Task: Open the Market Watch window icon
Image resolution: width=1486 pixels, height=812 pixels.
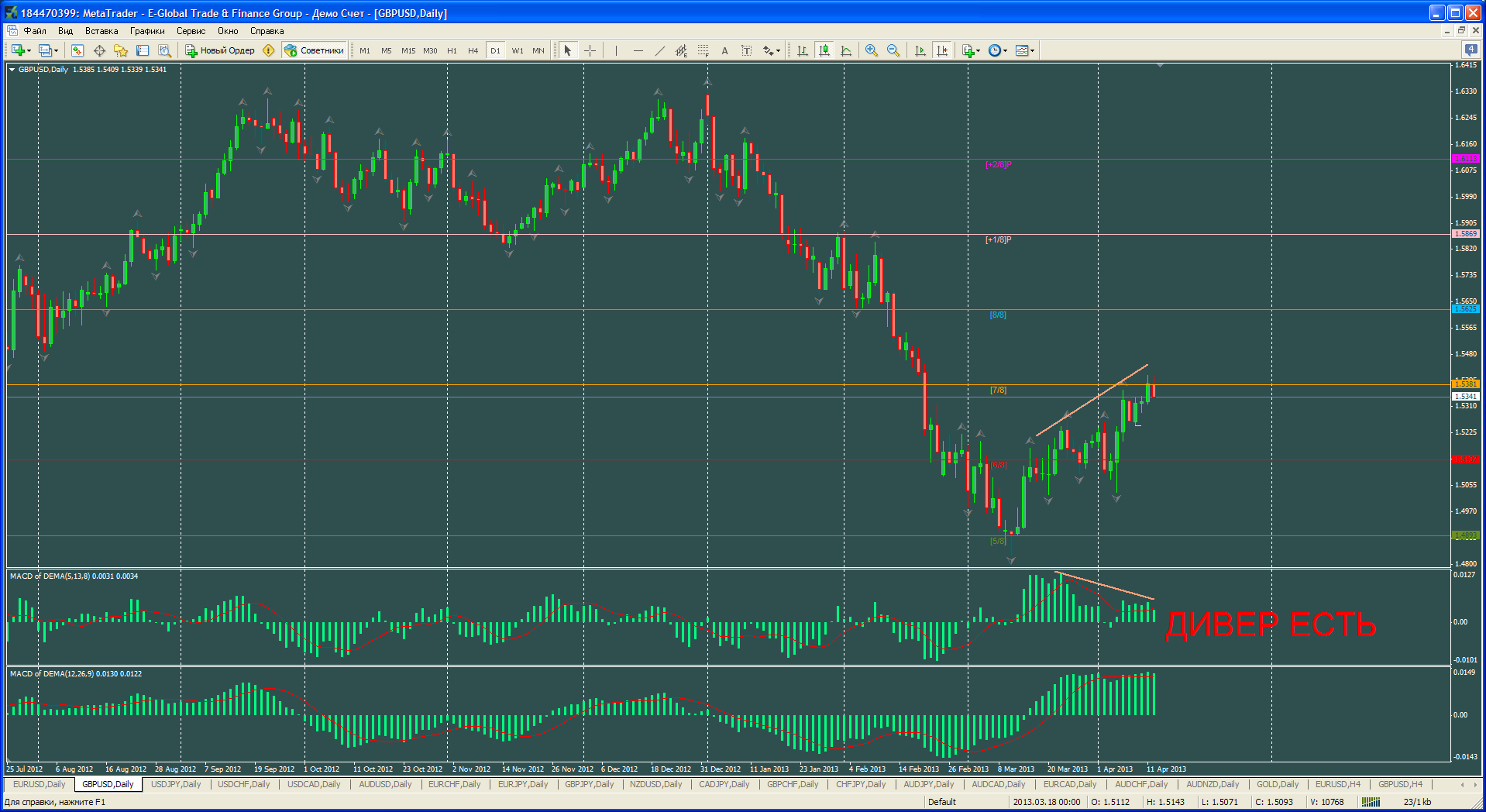Action: point(77,50)
